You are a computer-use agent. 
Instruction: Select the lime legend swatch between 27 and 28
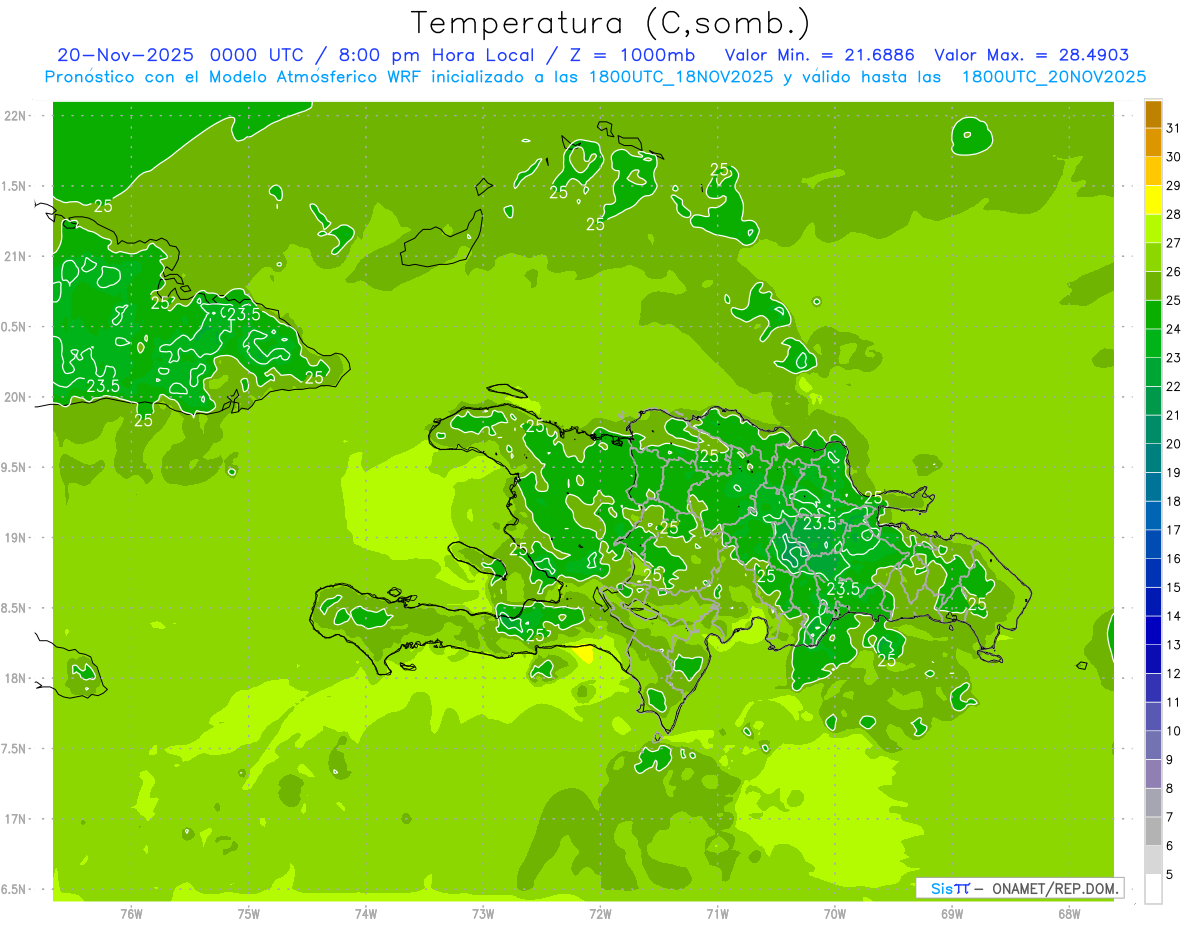[x=1153, y=228]
